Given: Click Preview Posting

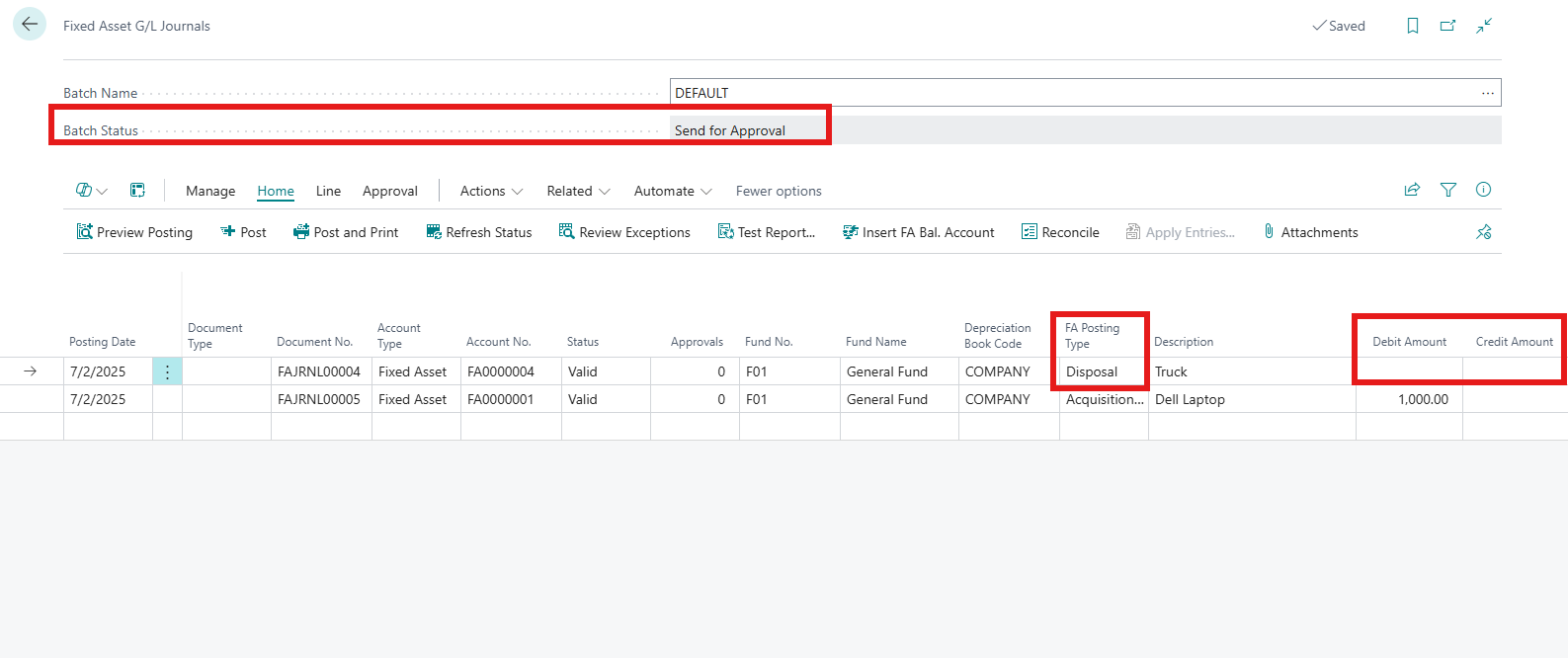Looking at the screenshot, I should (x=134, y=232).
